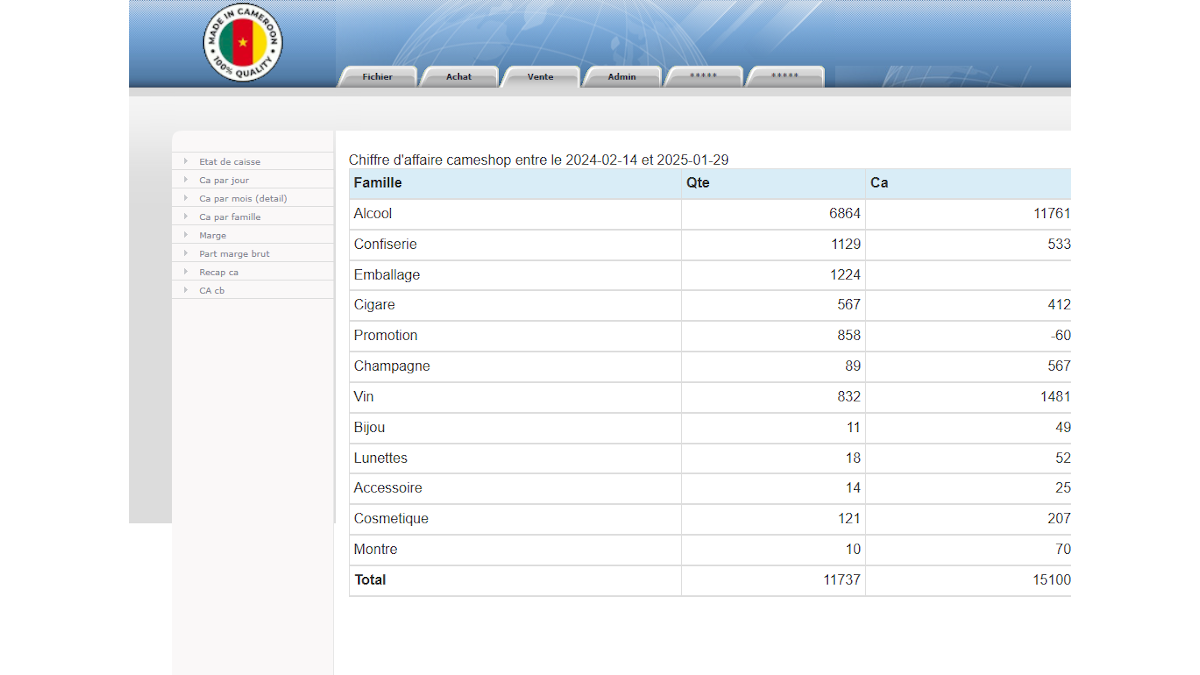Image resolution: width=1200 pixels, height=675 pixels.
Task: Click arrow bullet beside Part marge brut
Action: point(185,253)
